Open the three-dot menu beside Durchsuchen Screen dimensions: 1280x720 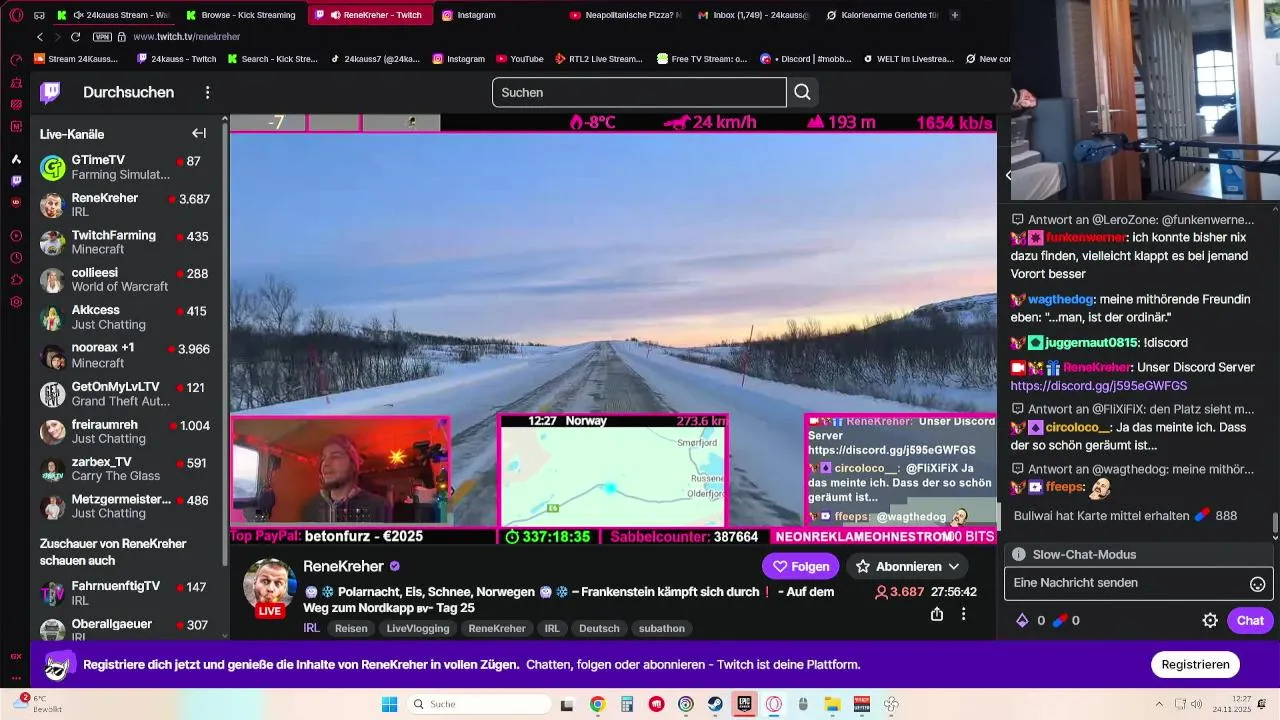(x=208, y=93)
